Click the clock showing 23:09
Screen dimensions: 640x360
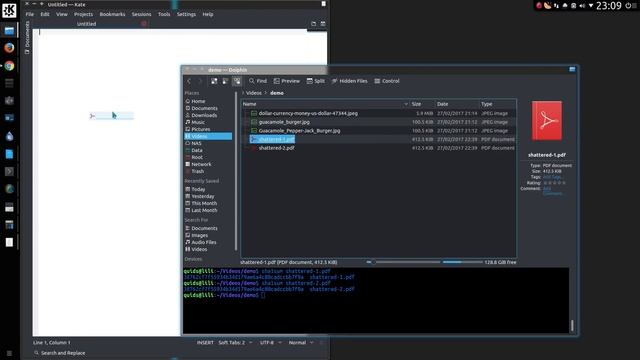tap(609, 6)
